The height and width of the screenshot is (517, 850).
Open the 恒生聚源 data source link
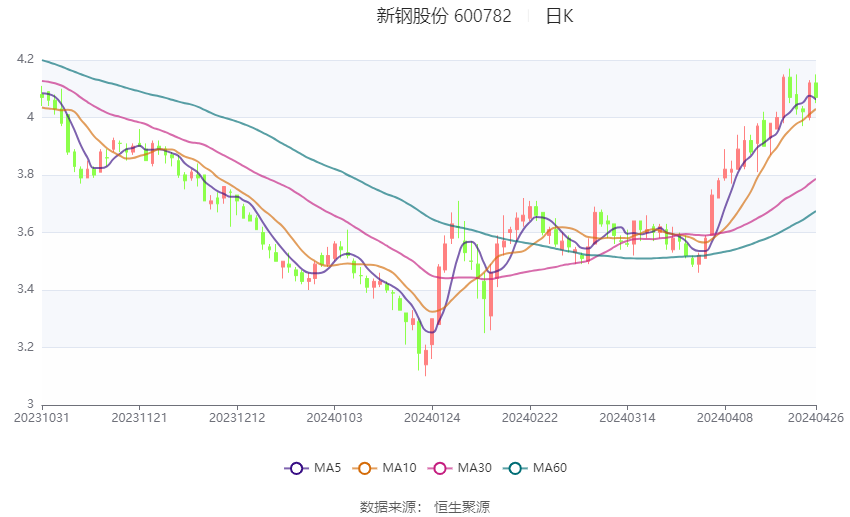(462, 507)
